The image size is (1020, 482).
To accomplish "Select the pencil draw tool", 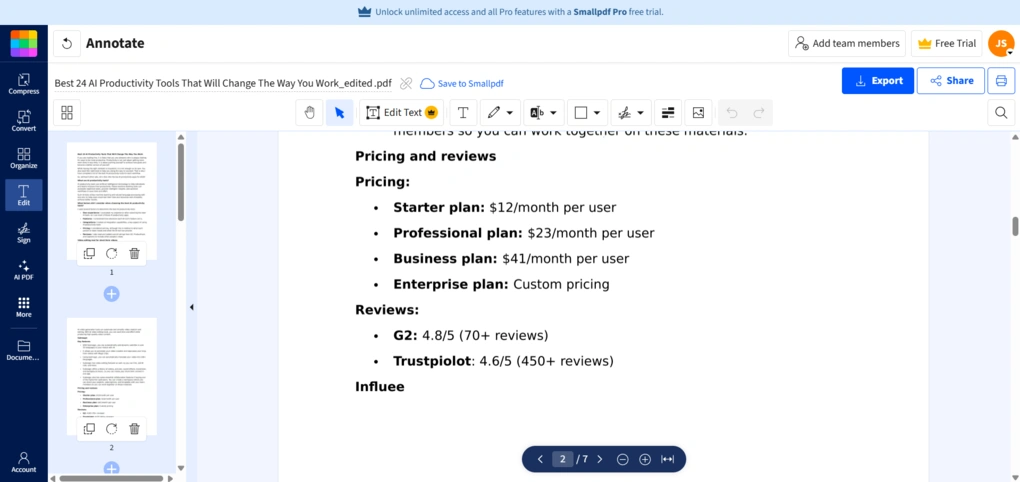I will click(493, 113).
